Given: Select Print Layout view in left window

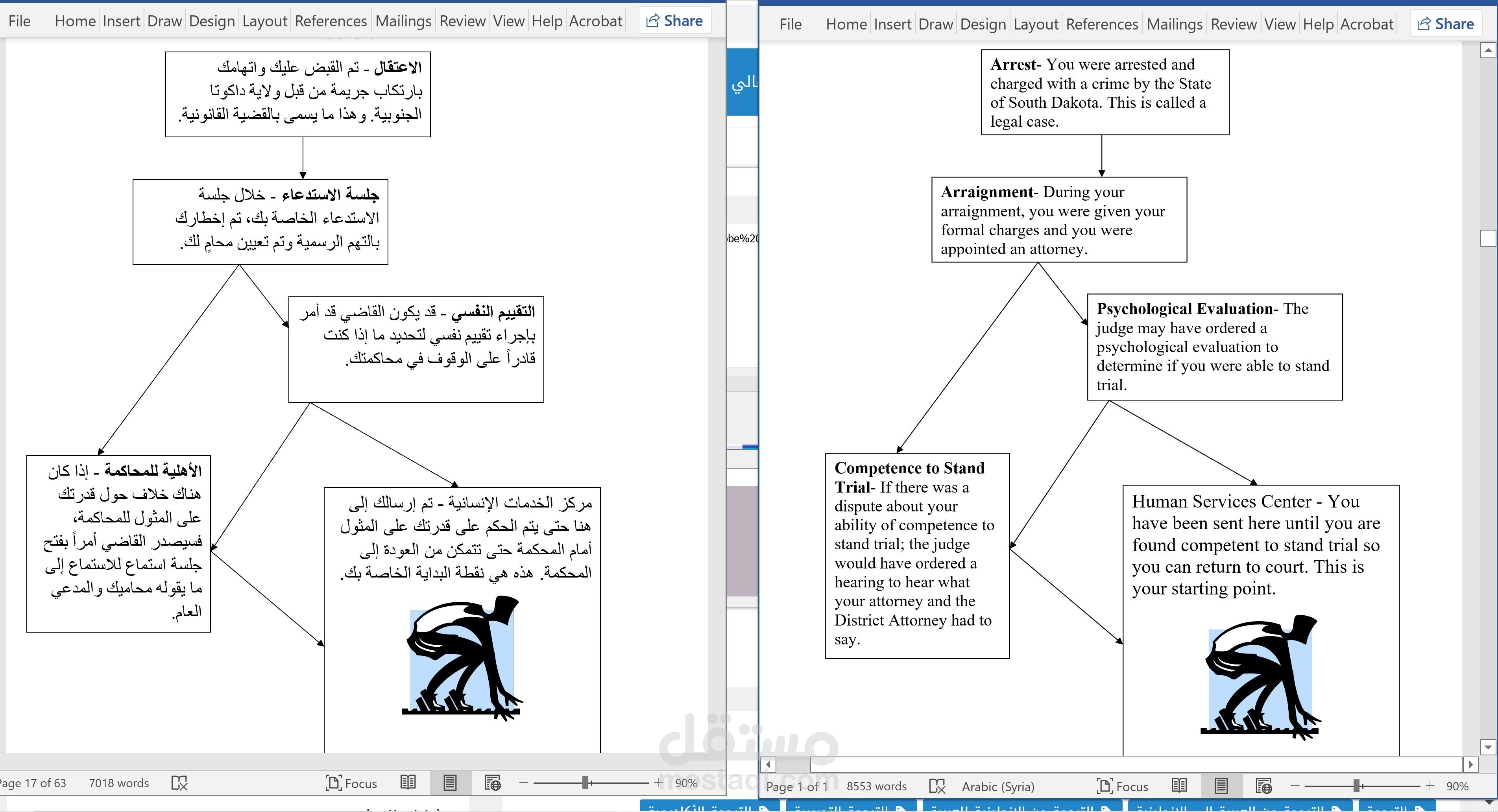Looking at the screenshot, I should point(449,783).
